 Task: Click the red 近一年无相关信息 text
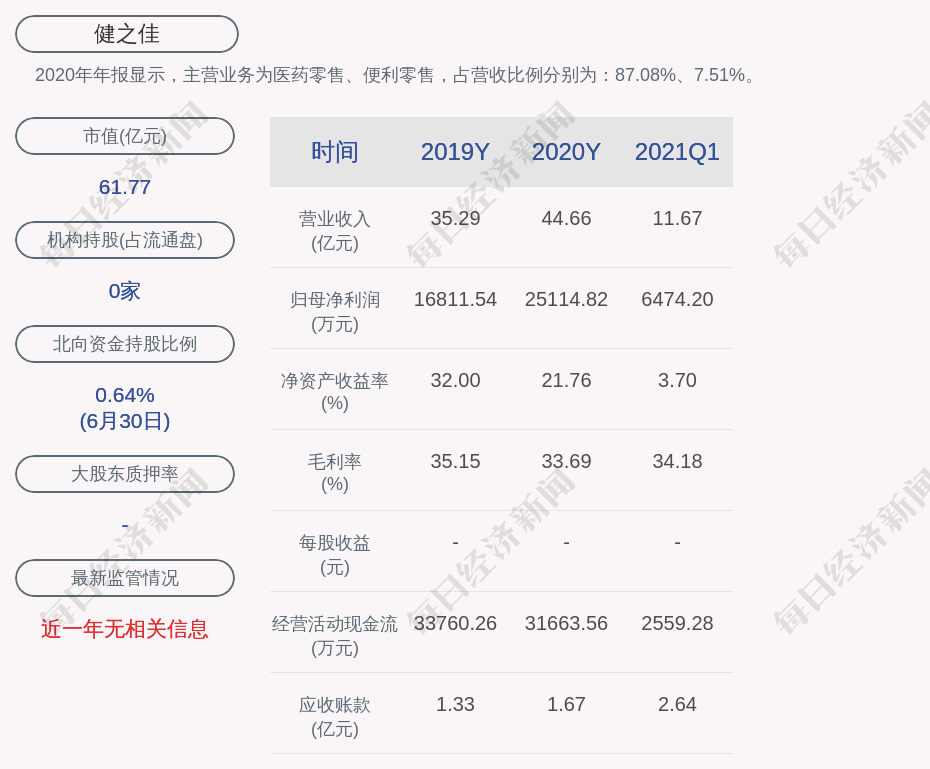click(125, 629)
